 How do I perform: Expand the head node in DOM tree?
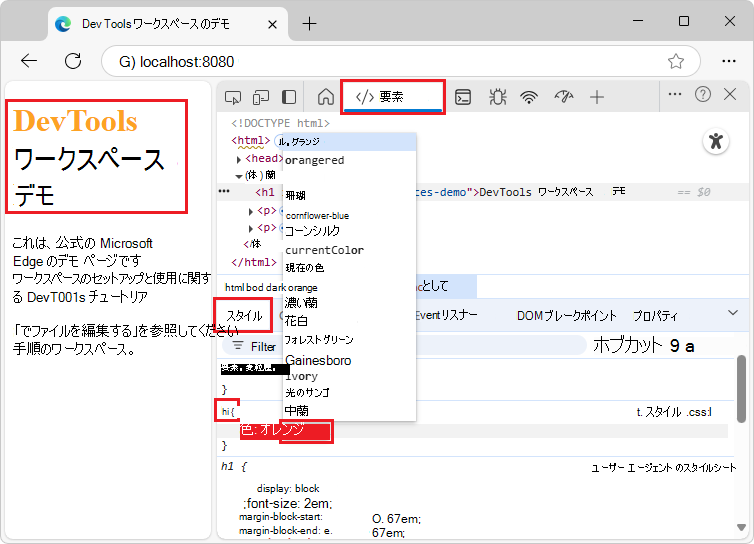pyautogui.click(x=239, y=159)
